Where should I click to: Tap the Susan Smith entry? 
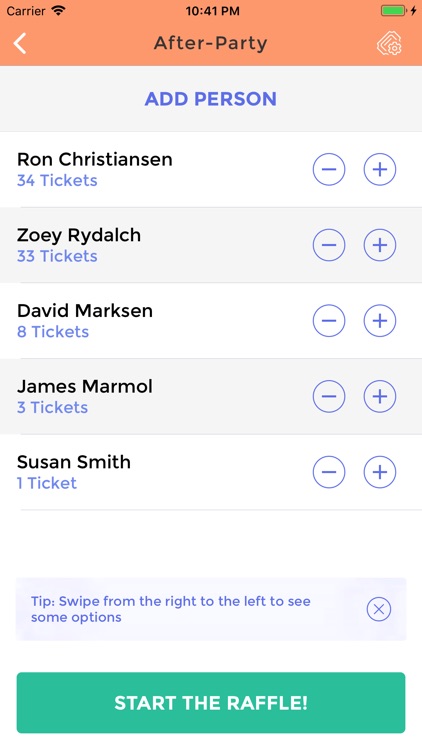tap(211, 472)
